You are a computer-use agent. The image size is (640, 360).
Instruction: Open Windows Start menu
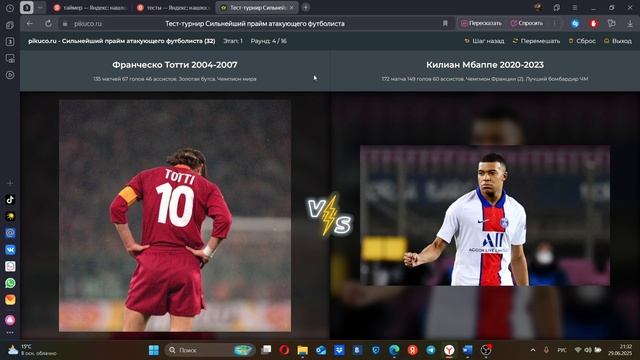point(154,350)
